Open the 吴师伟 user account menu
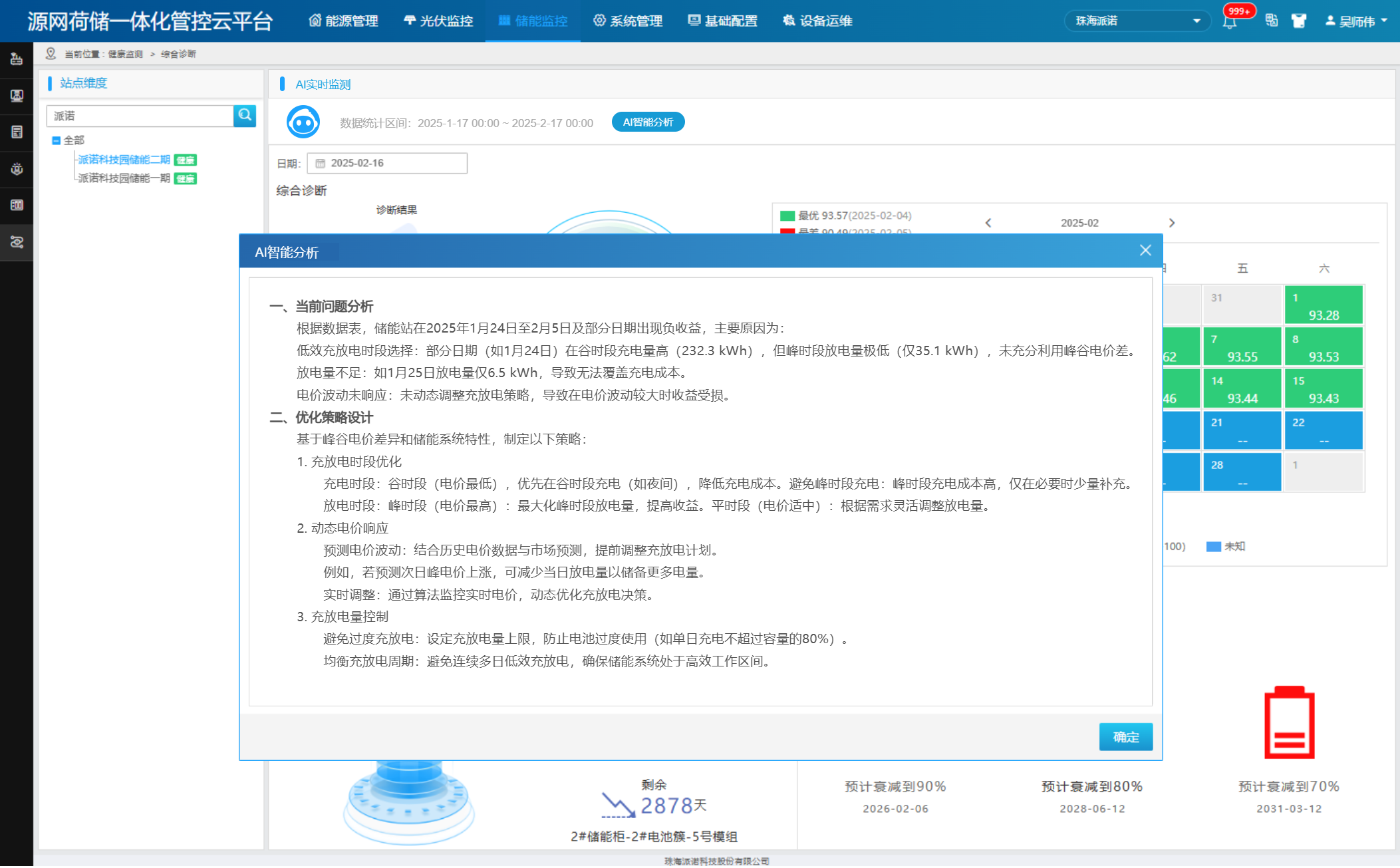The height and width of the screenshot is (868, 1400). pyautogui.click(x=1356, y=21)
